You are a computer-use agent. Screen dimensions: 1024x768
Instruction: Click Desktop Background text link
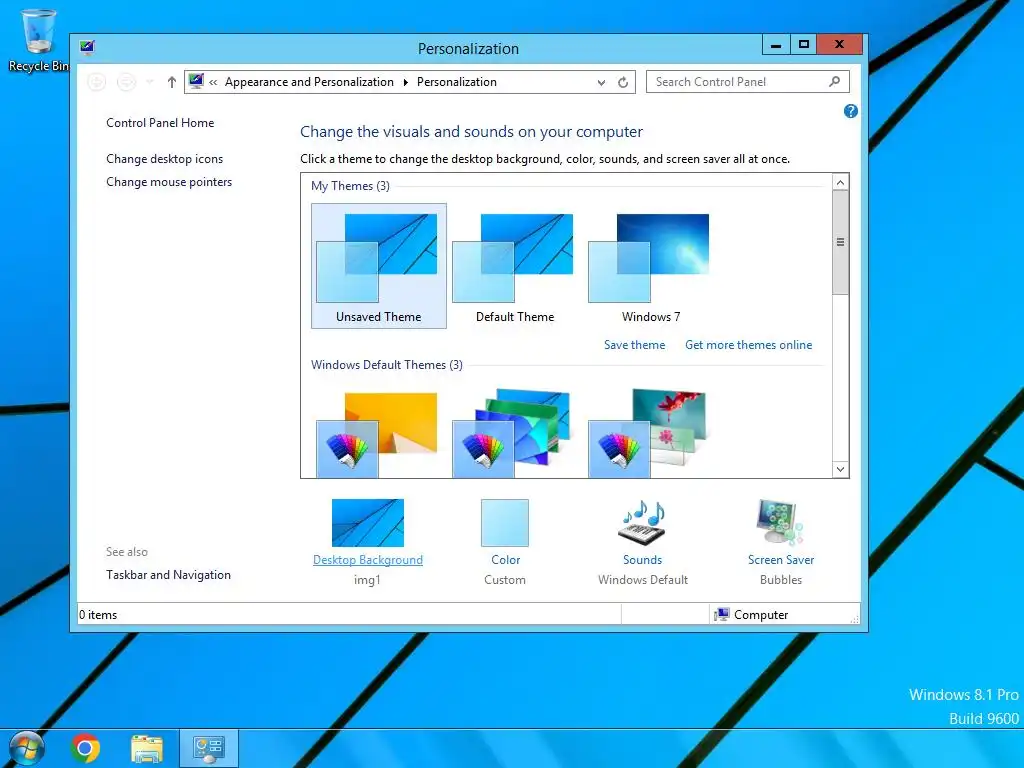coord(368,560)
